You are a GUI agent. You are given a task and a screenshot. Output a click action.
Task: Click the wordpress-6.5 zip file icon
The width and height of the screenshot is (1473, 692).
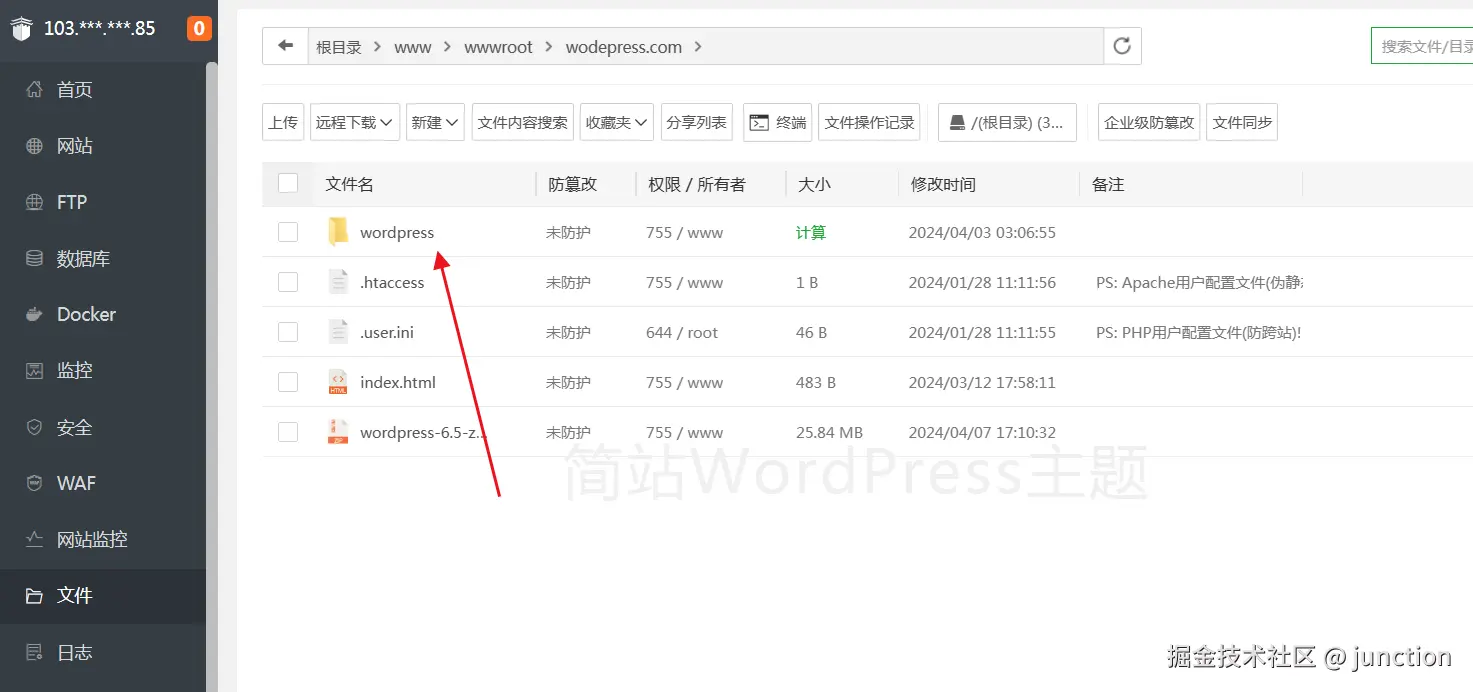[338, 432]
